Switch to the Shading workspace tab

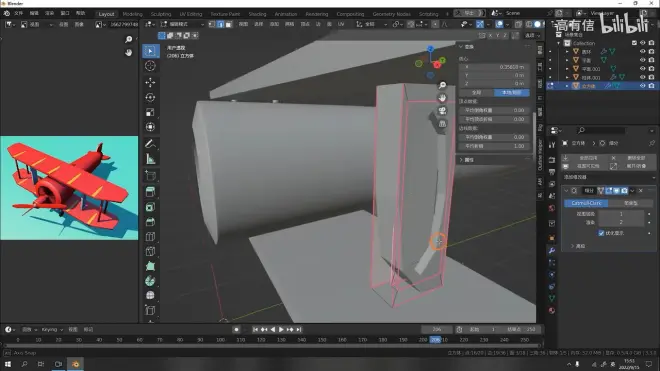tap(257, 14)
